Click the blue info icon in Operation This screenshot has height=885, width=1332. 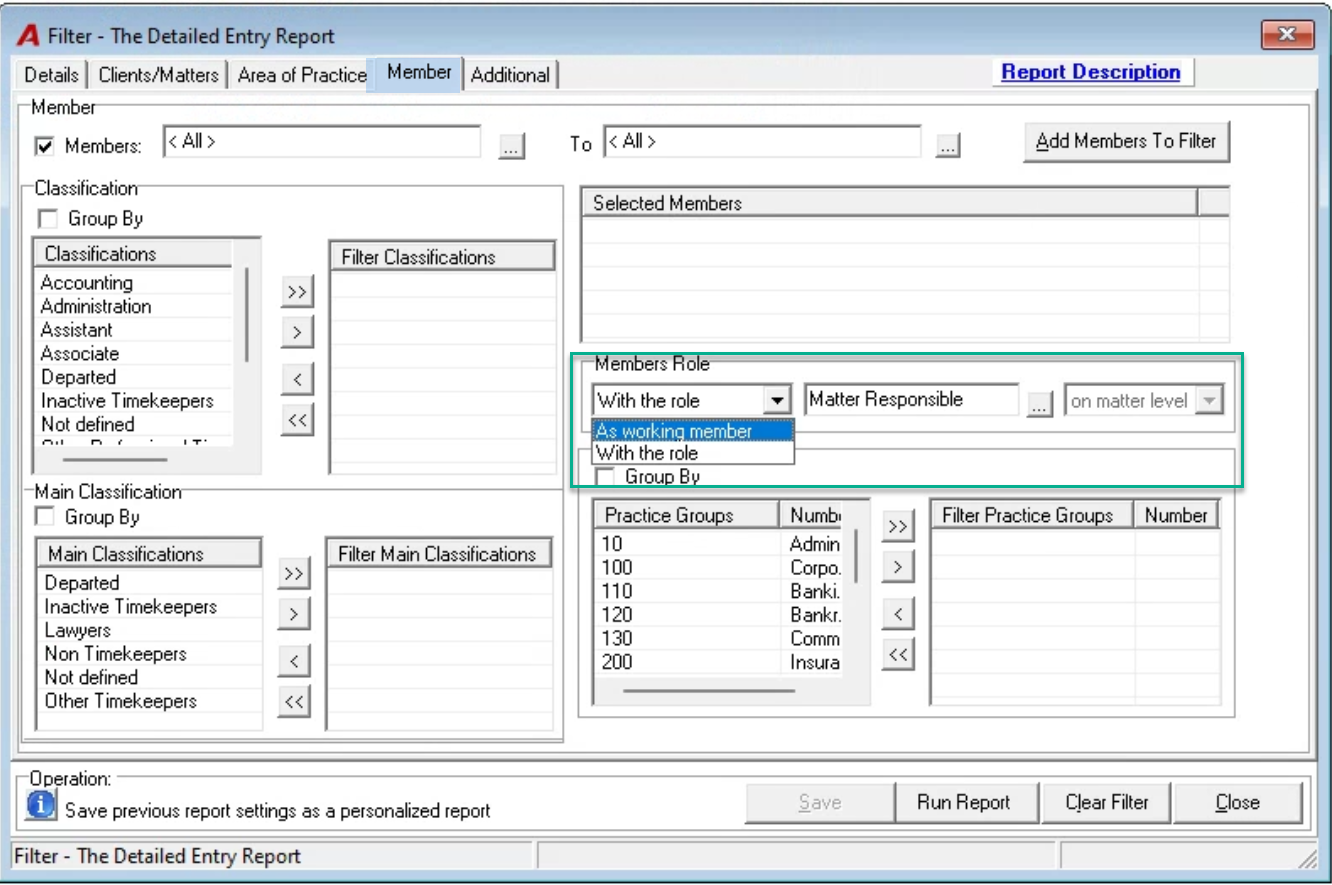[x=40, y=803]
